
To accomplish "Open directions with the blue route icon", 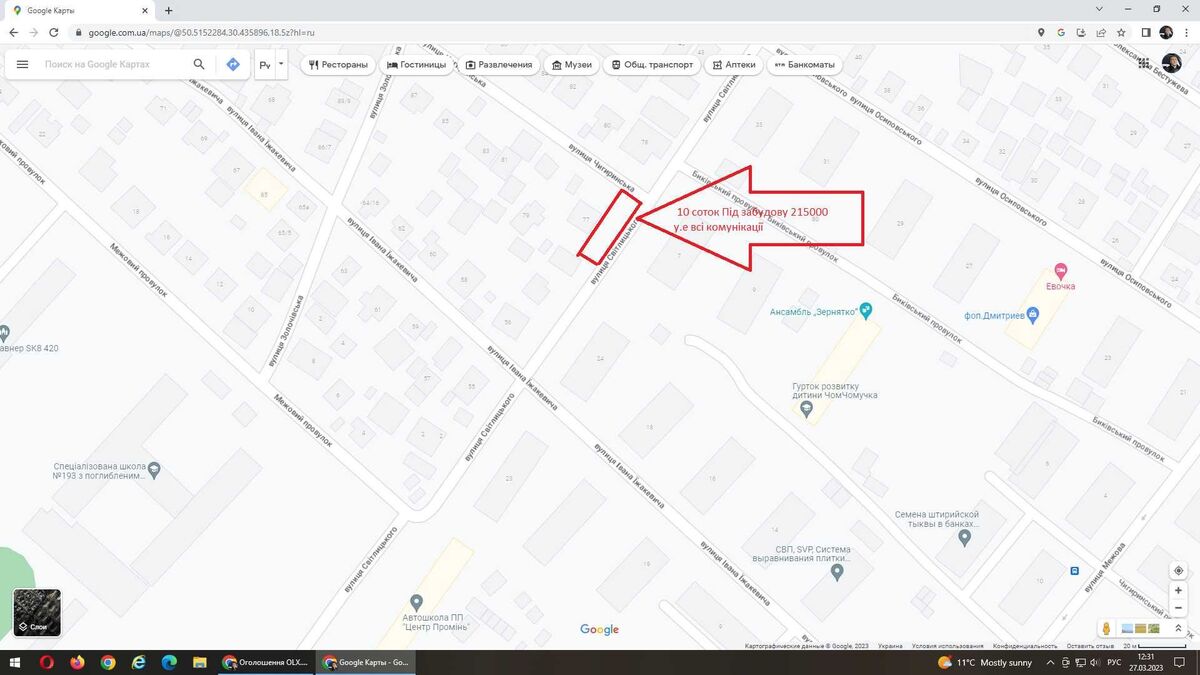I will [233, 64].
